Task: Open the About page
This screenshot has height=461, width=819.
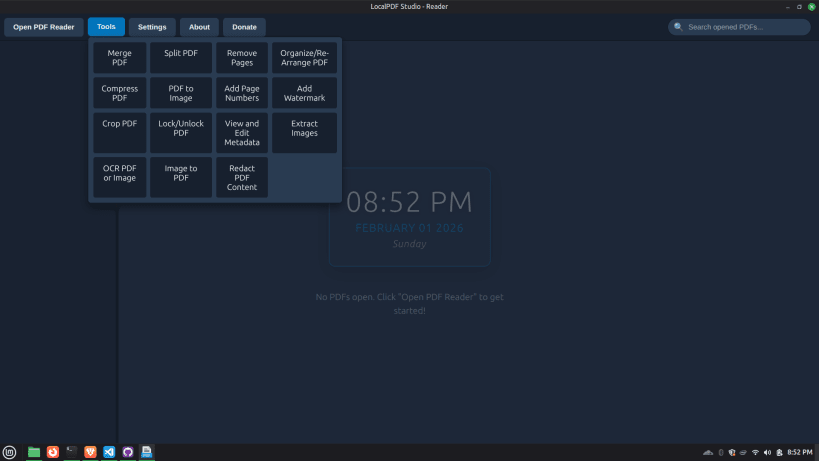Action: click(x=199, y=27)
